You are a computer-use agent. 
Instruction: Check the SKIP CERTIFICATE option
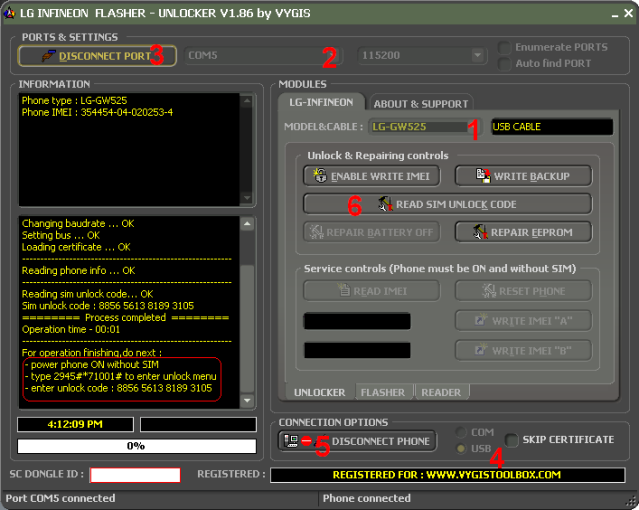511,440
